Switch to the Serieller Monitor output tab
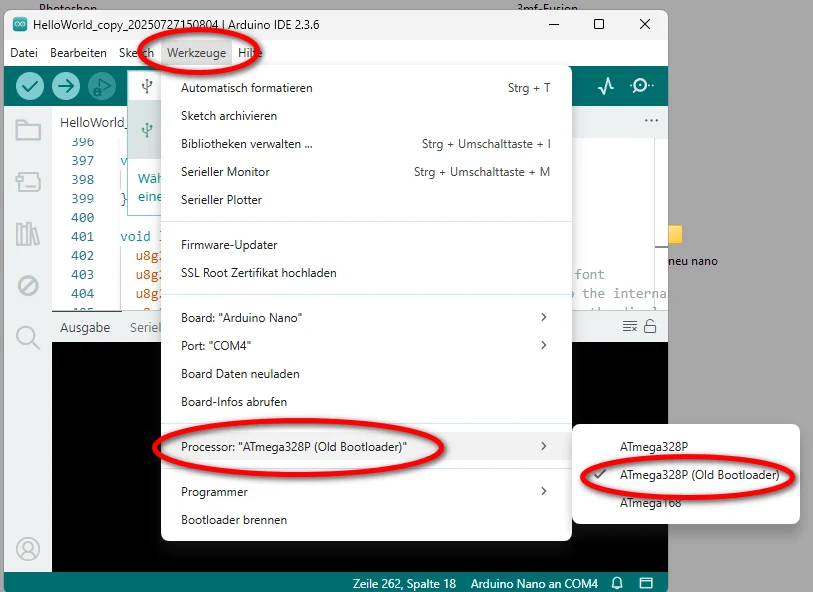Image resolution: width=813 pixels, height=592 pixels. (x=145, y=328)
